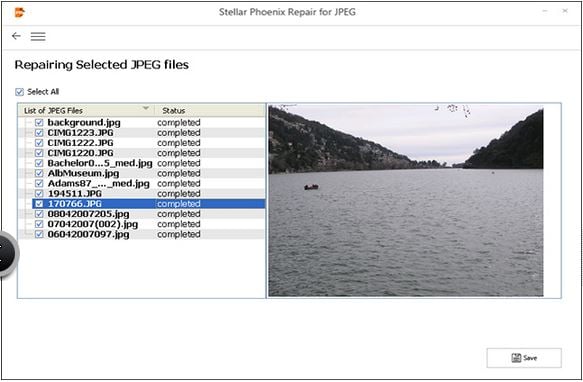Viewport: 583px width, 382px height.
Task: Uncheck 194511.JPG checkbox
Action: [39, 193]
